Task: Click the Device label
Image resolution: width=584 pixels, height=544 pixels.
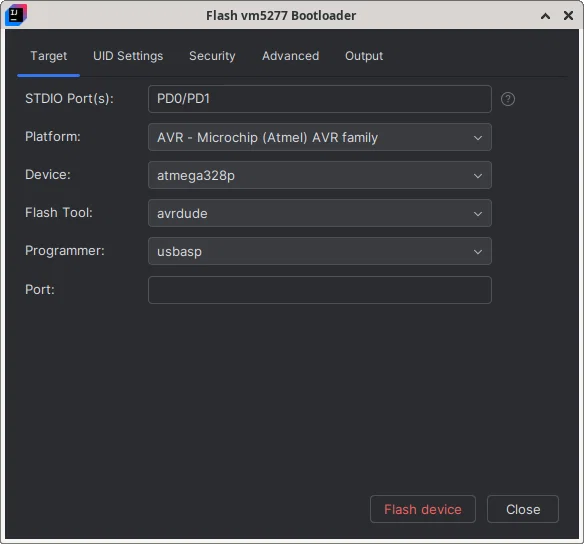Action: (48, 175)
